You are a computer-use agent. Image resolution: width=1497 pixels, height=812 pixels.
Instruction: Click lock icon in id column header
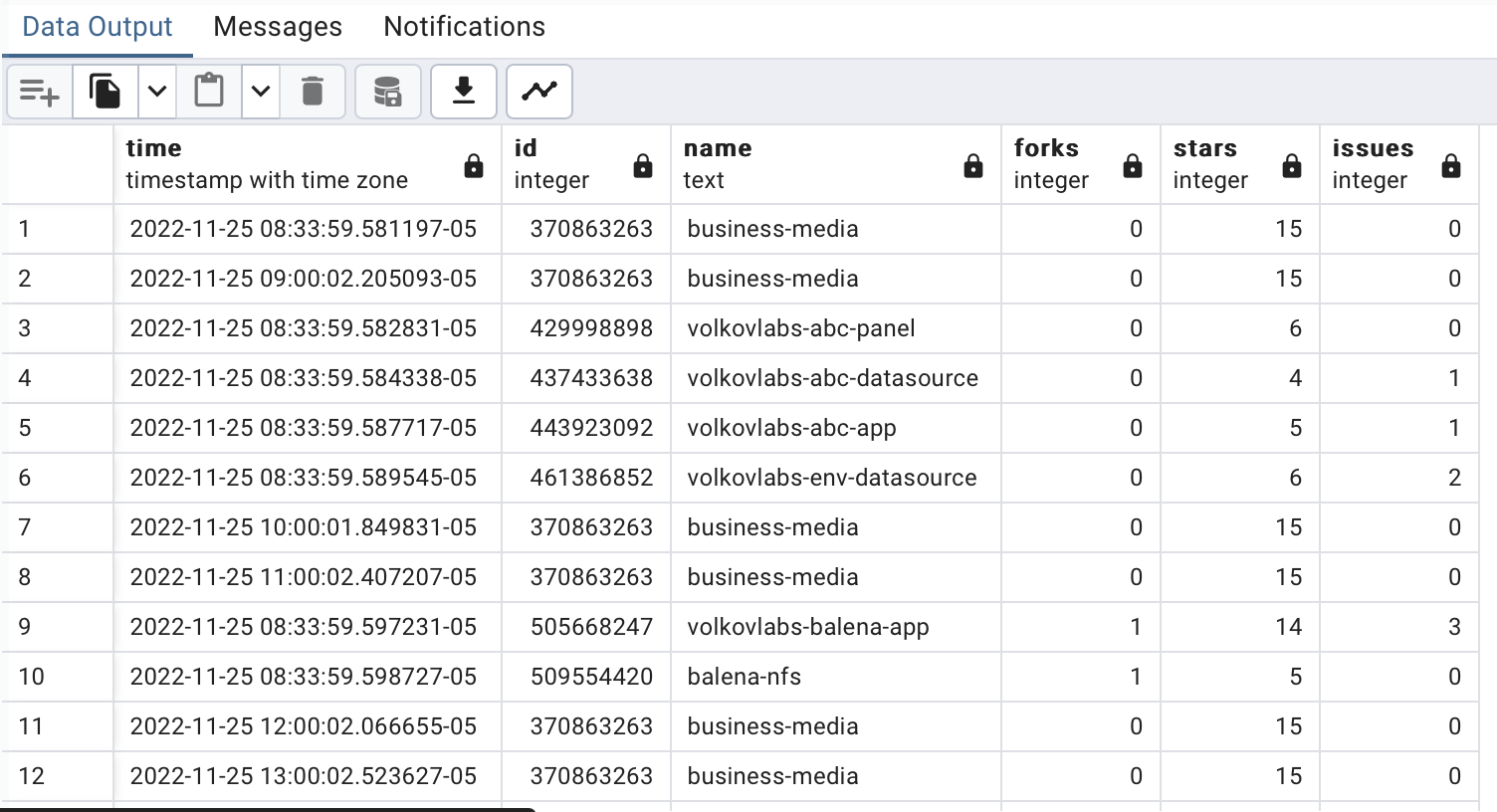[x=643, y=166]
